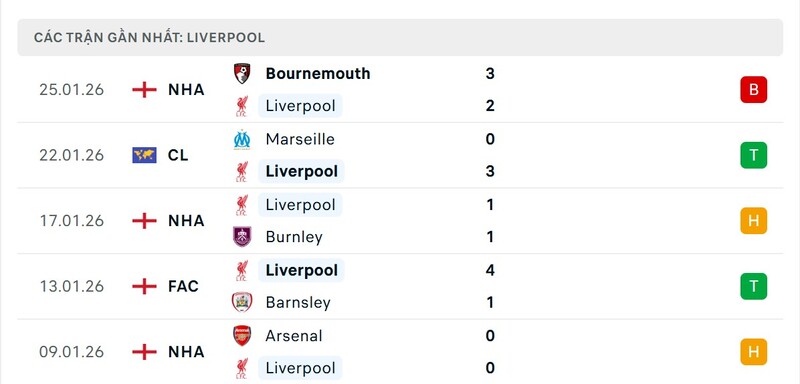Viewport: 800px width, 384px height.
Task: Click green T badge for Barnsley match
Action: click(754, 286)
